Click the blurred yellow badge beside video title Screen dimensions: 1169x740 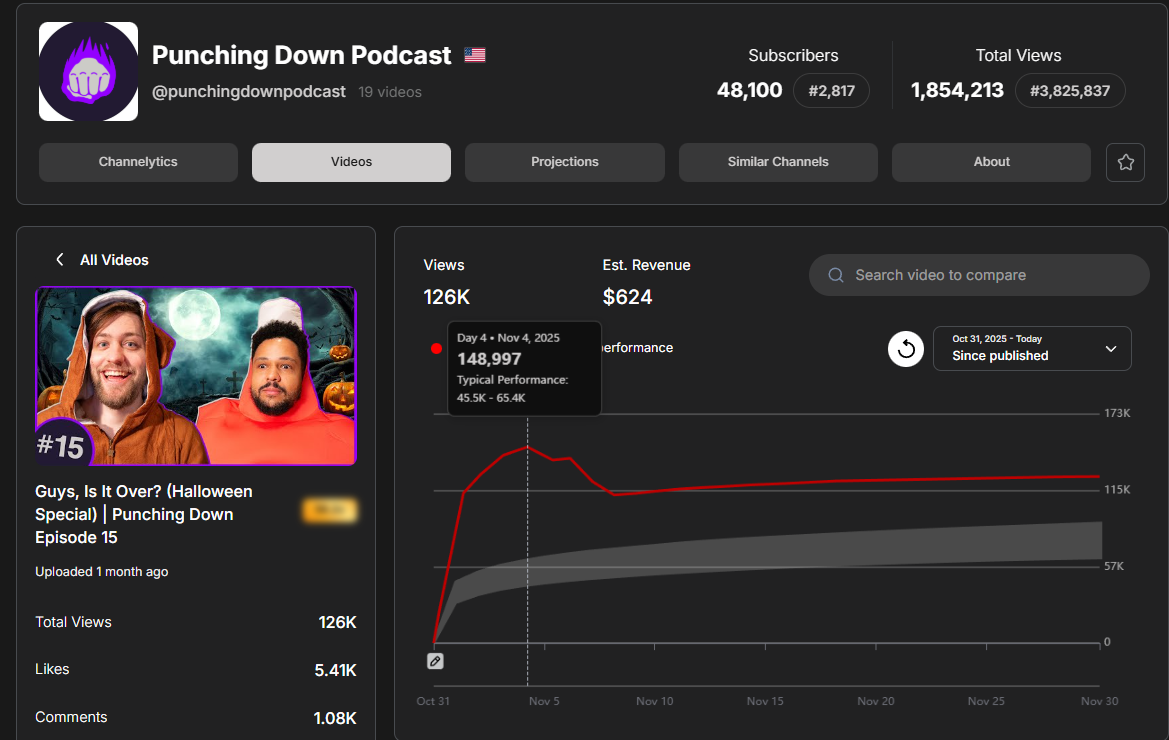point(330,510)
